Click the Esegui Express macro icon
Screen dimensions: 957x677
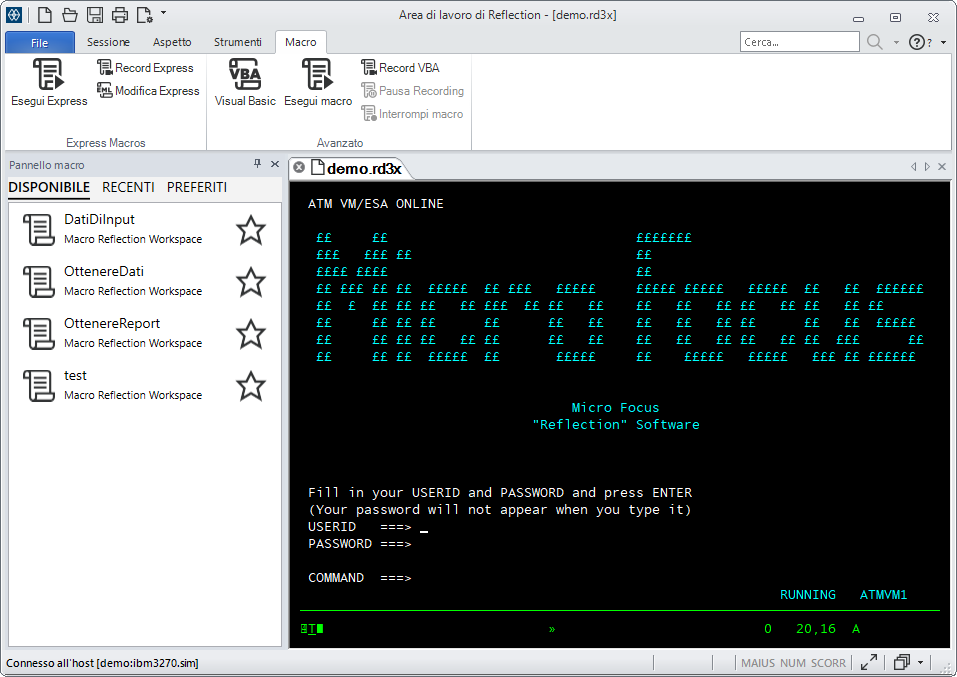pyautogui.click(x=48, y=76)
